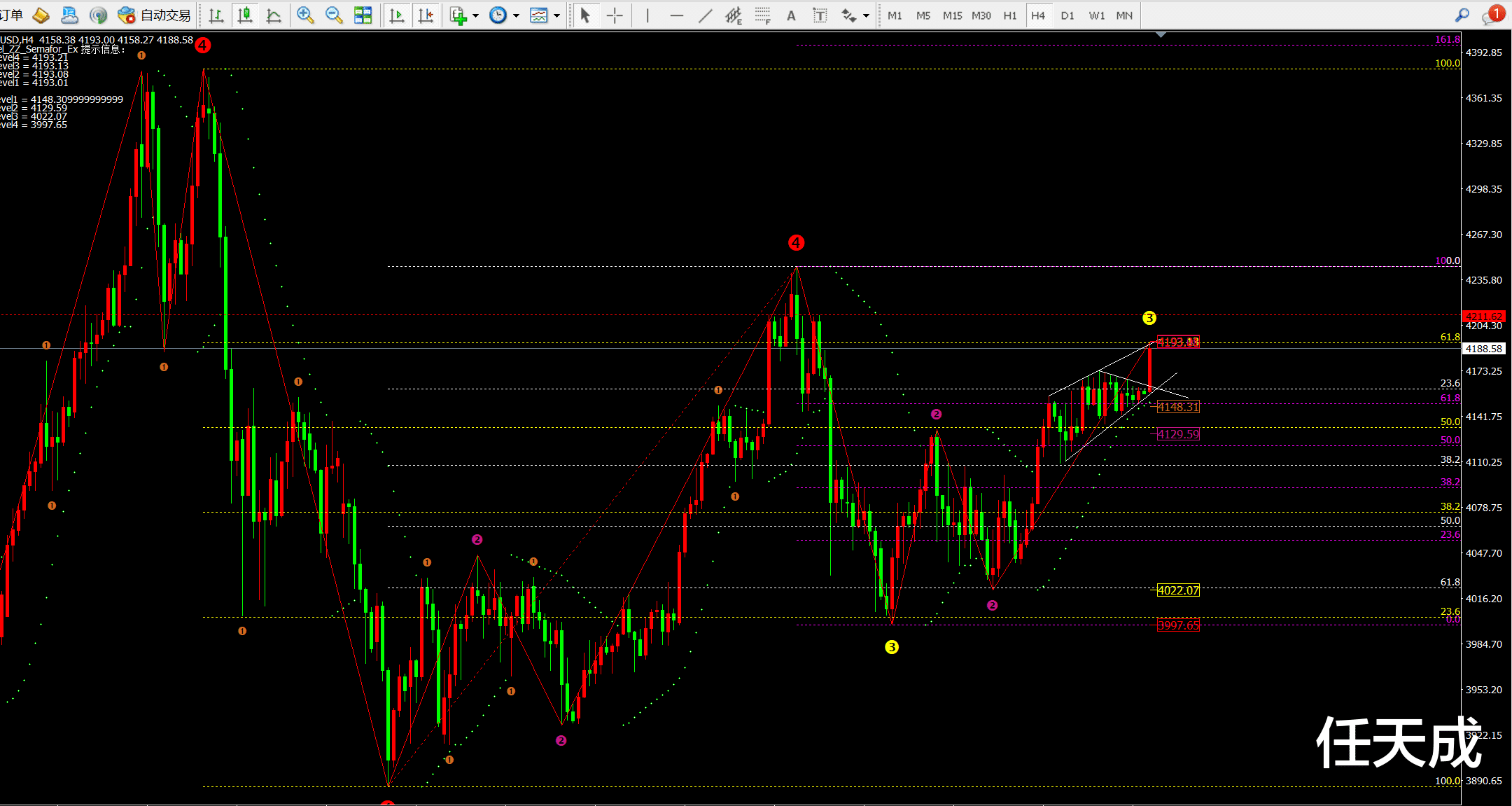Click the zoom out magnifier icon
The width and height of the screenshot is (1512, 806).
tap(334, 15)
